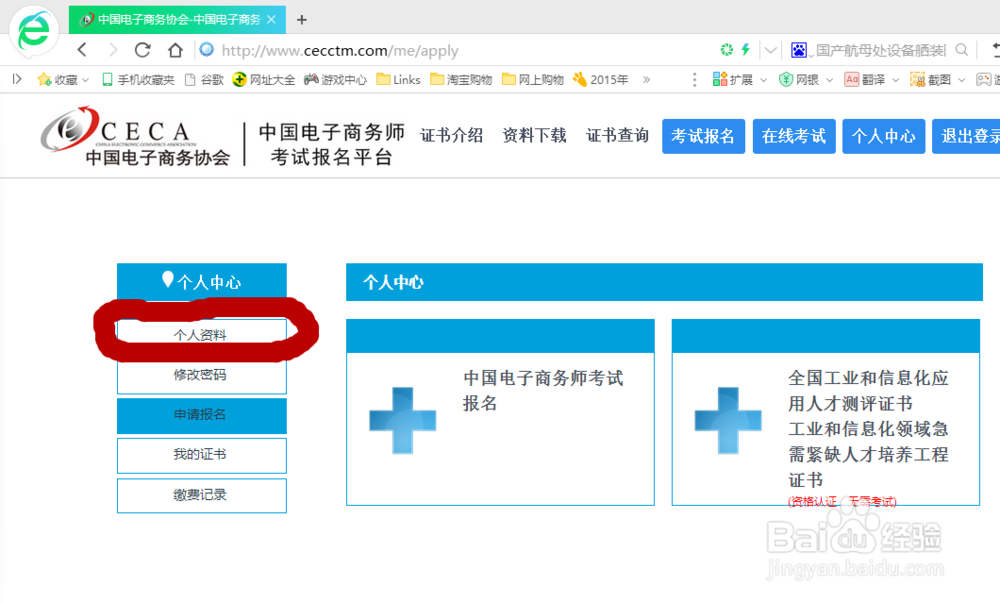Toggle the sidebar panel icon
Viewport: 1000px width, 603px height.
pos(17,79)
